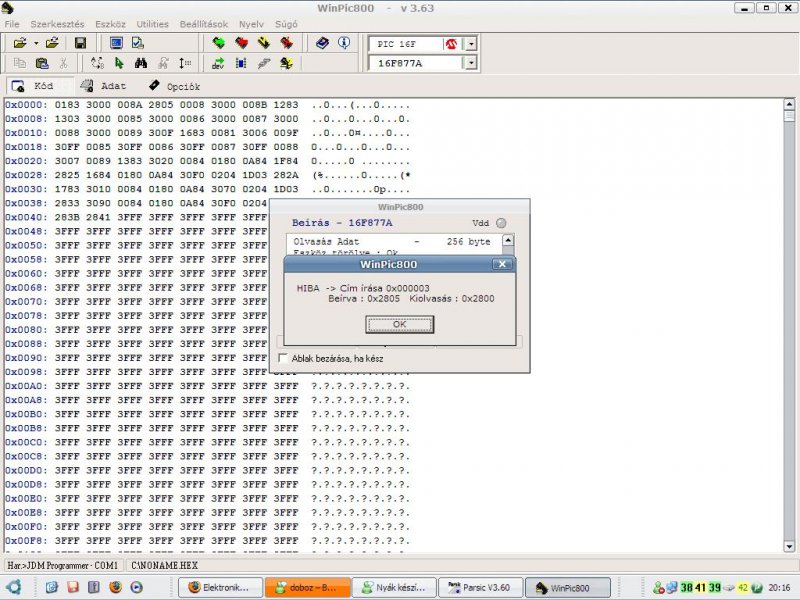Click the blue film-strip chip icon
Screen dimensions: 800x600
click(241, 63)
